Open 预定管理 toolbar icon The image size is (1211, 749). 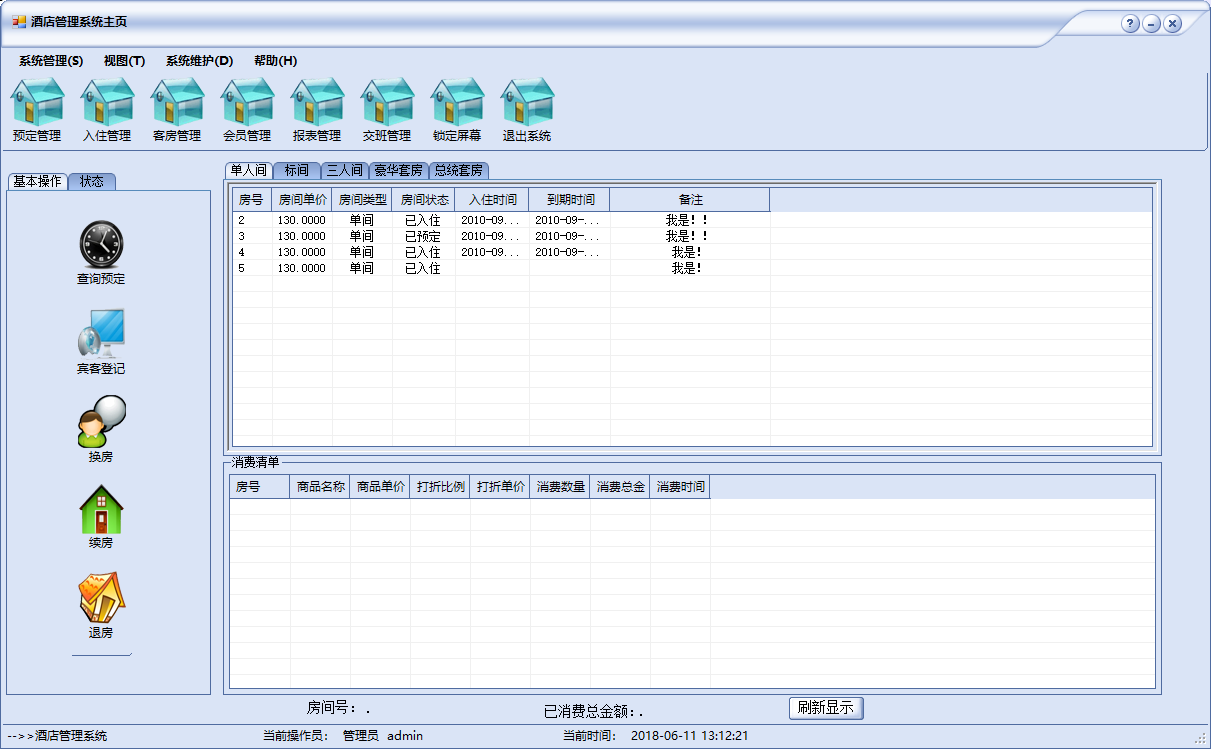pos(37,110)
